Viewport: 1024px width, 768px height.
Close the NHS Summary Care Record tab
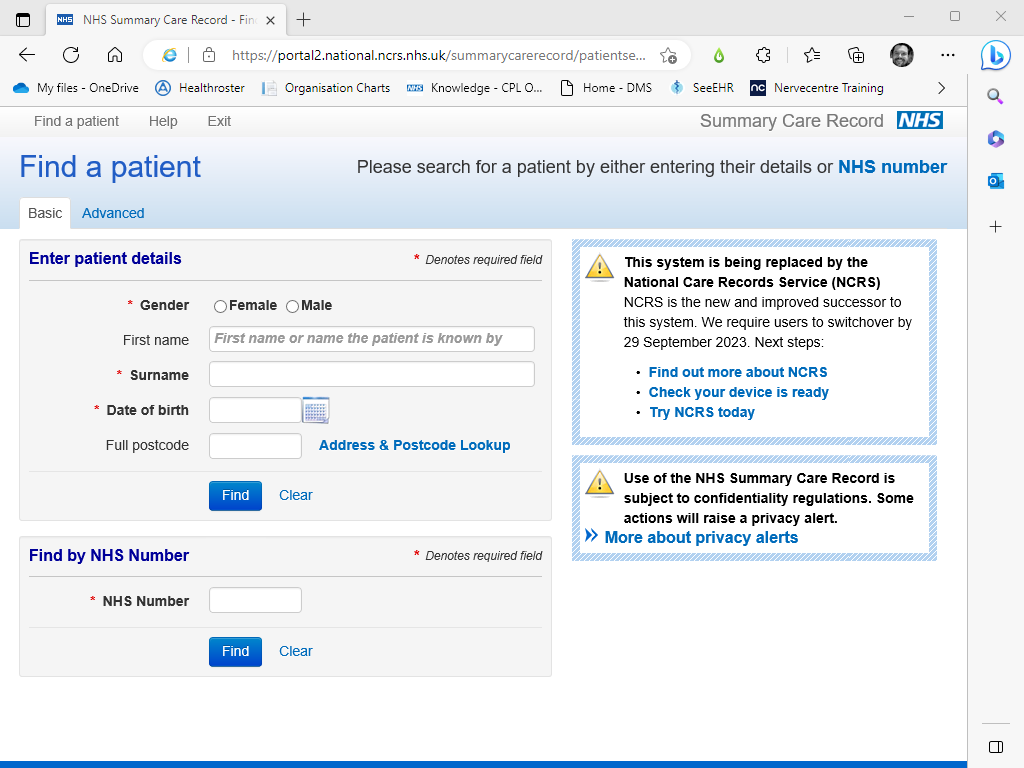coord(270,20)
